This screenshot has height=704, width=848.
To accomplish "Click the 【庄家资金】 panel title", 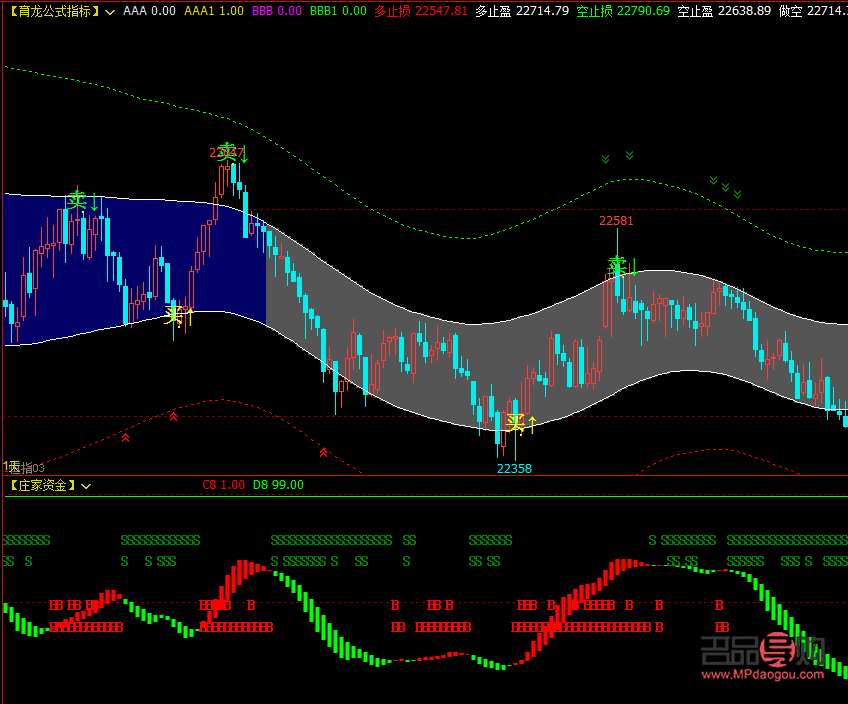I will [42, 486].
